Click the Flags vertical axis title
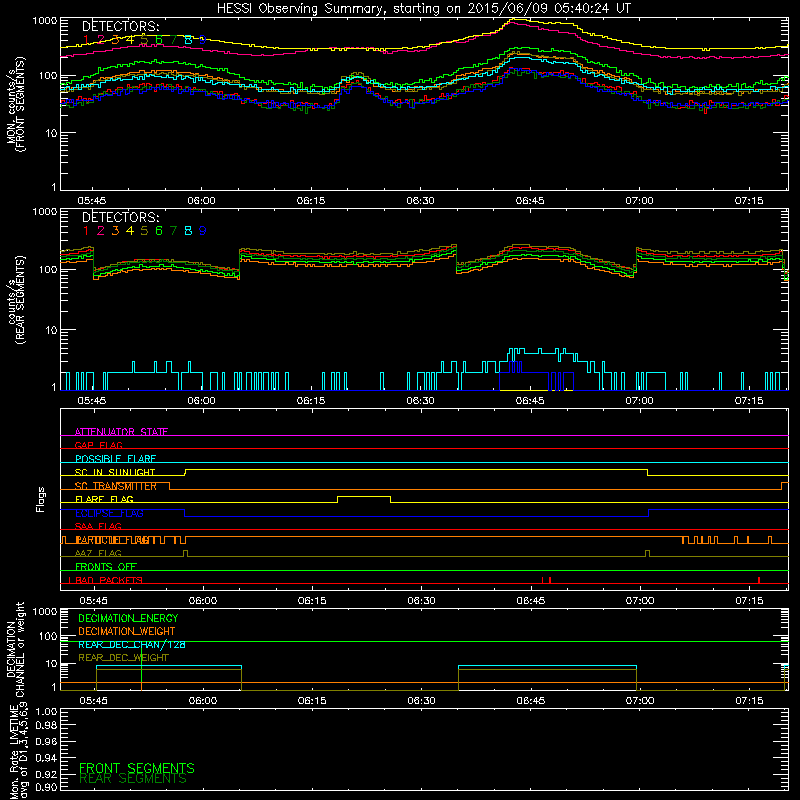The image size is (800, 800). [x=41, y=499]
